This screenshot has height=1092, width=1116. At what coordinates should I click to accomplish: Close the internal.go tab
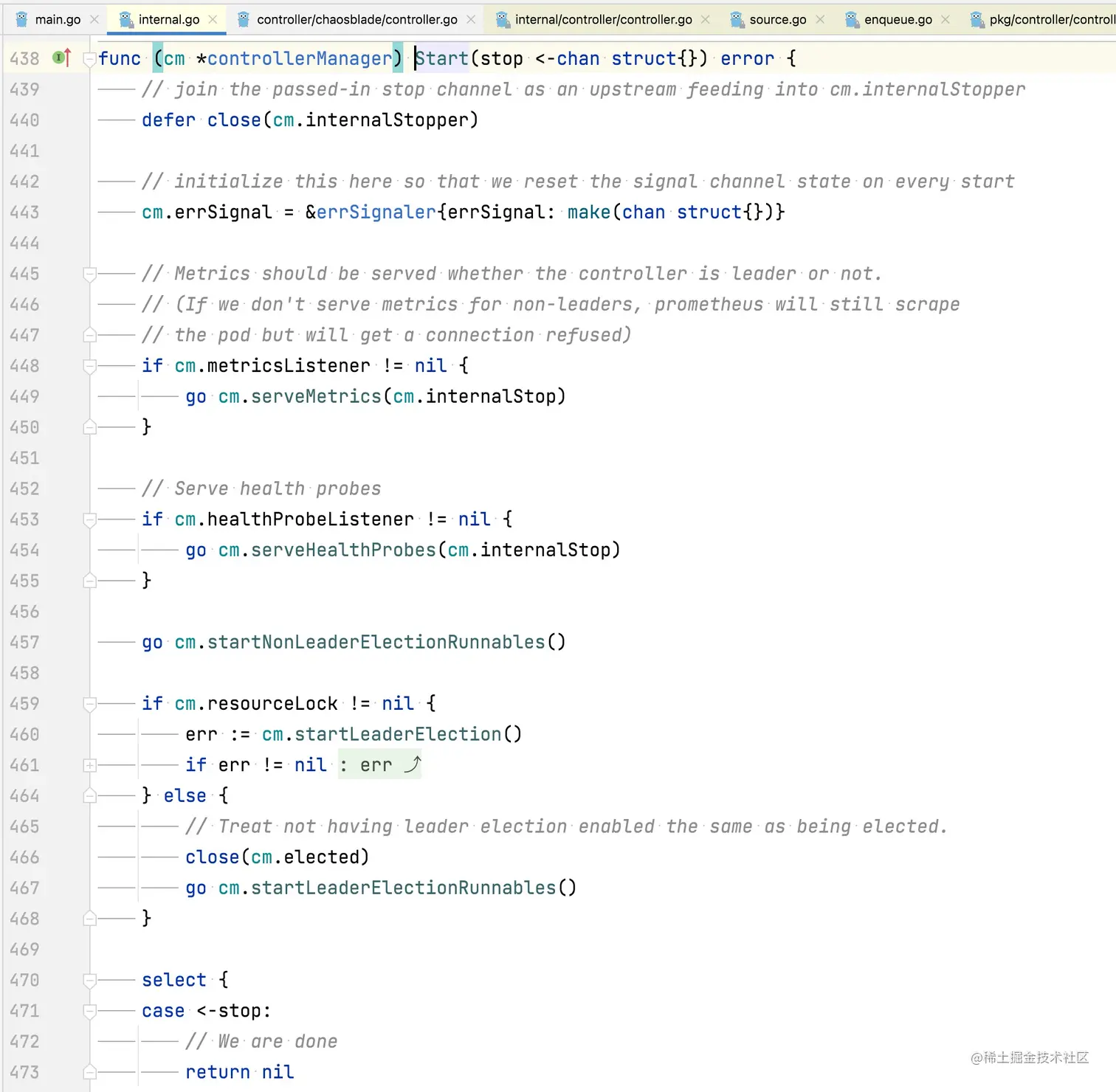[x=213, y=19]
